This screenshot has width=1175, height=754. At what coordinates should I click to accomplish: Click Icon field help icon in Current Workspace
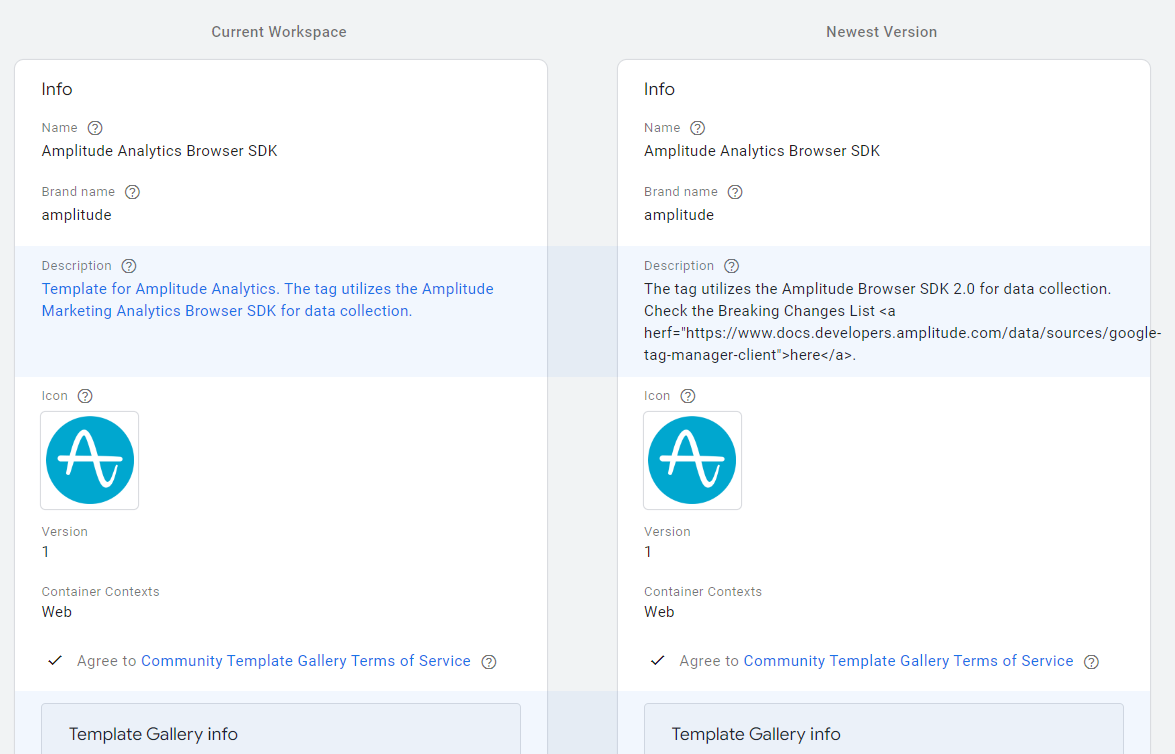[85, 396]
